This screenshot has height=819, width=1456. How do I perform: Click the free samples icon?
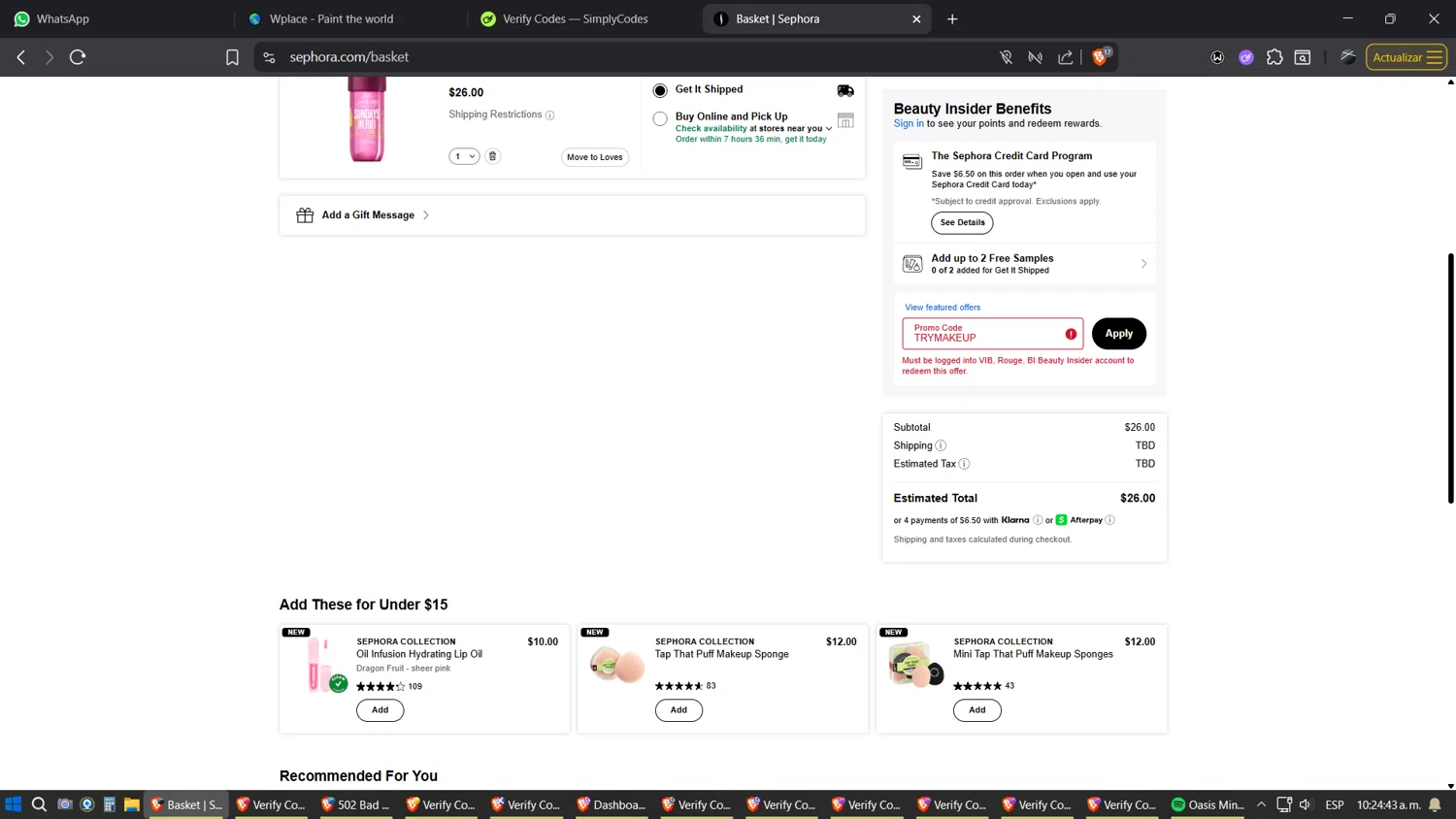click(912, 264)
